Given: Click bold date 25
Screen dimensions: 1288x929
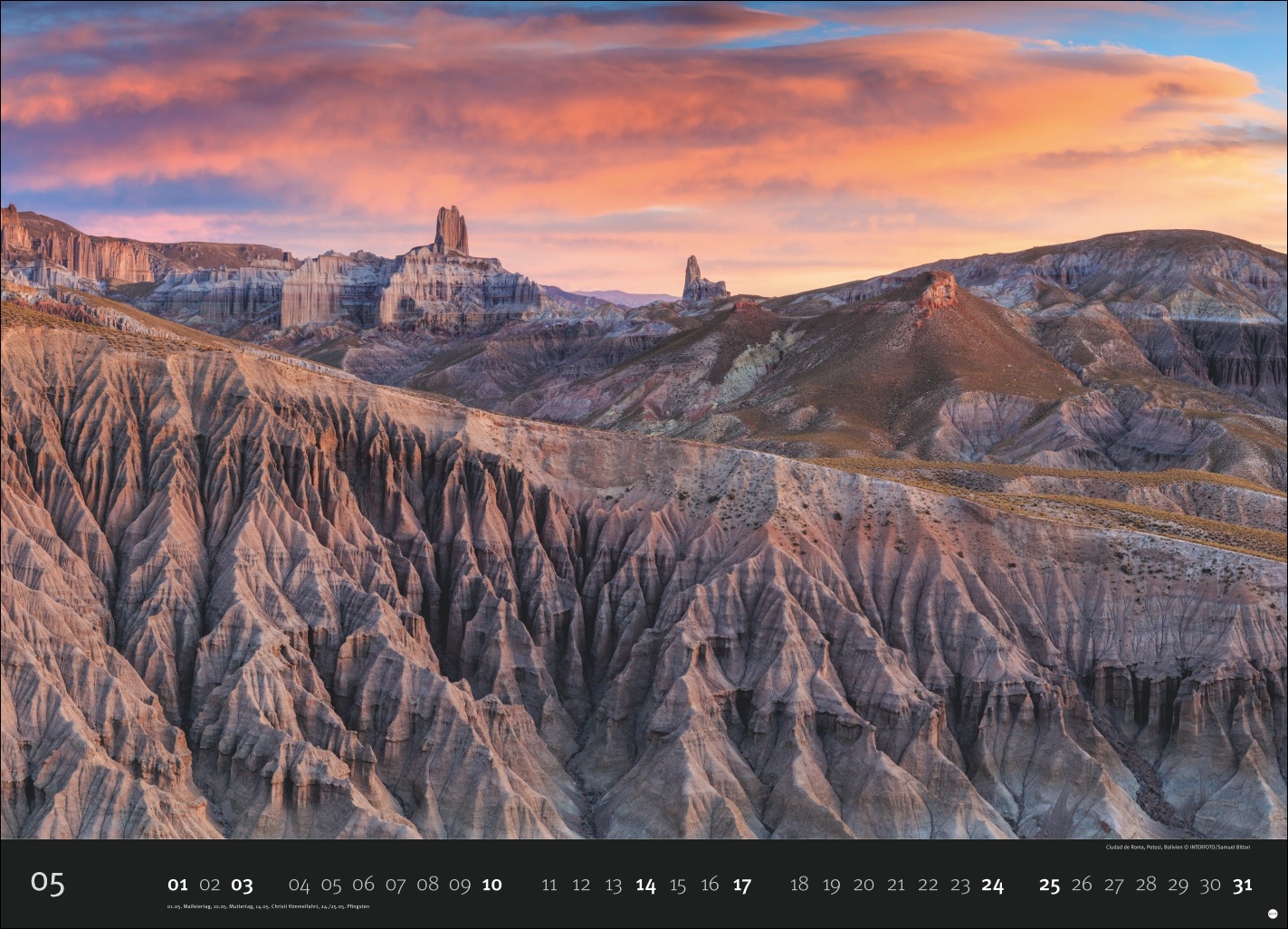Looking at the screenshot, I should coord(1049,885).
